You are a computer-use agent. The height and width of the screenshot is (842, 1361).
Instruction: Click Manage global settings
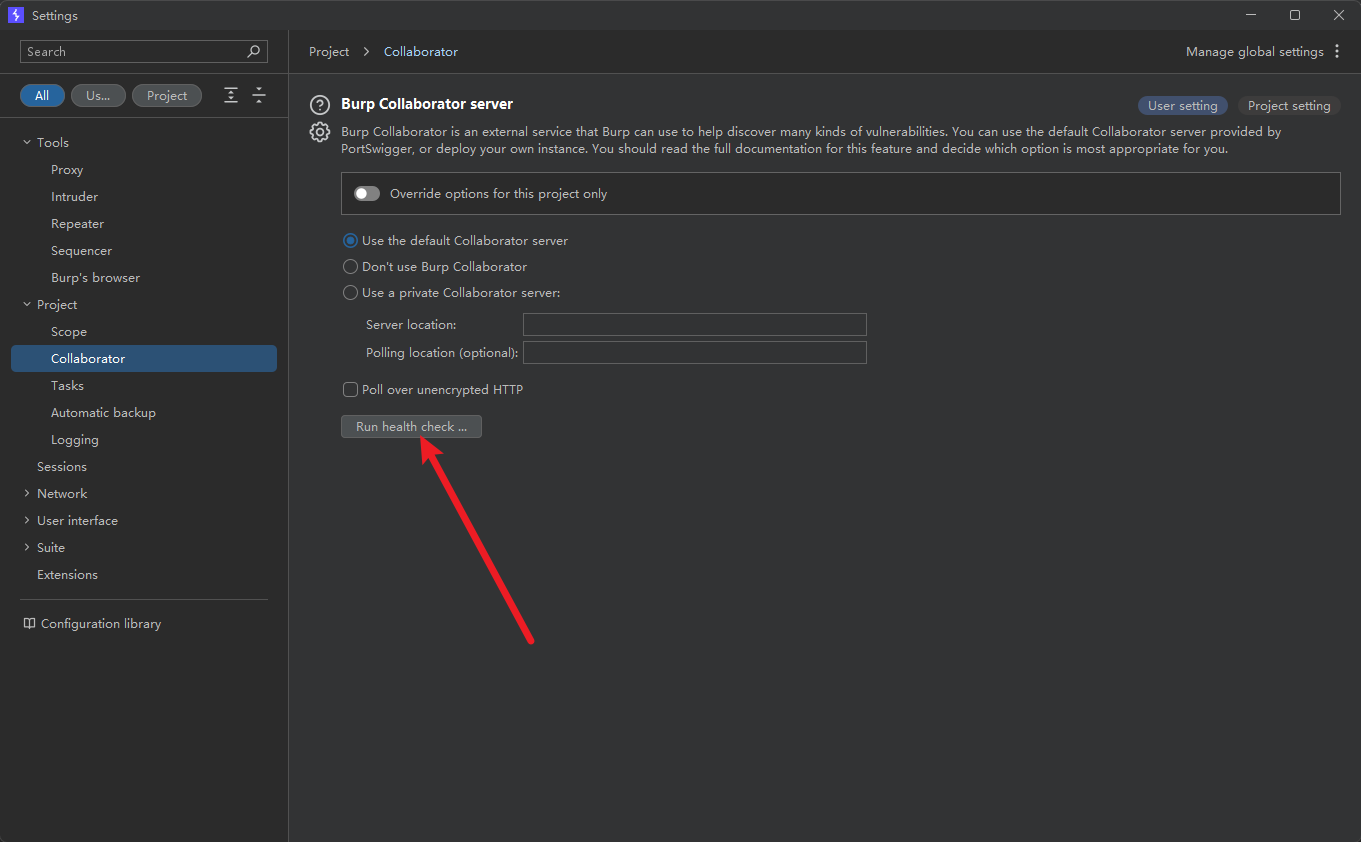(x=1254, y=51)
